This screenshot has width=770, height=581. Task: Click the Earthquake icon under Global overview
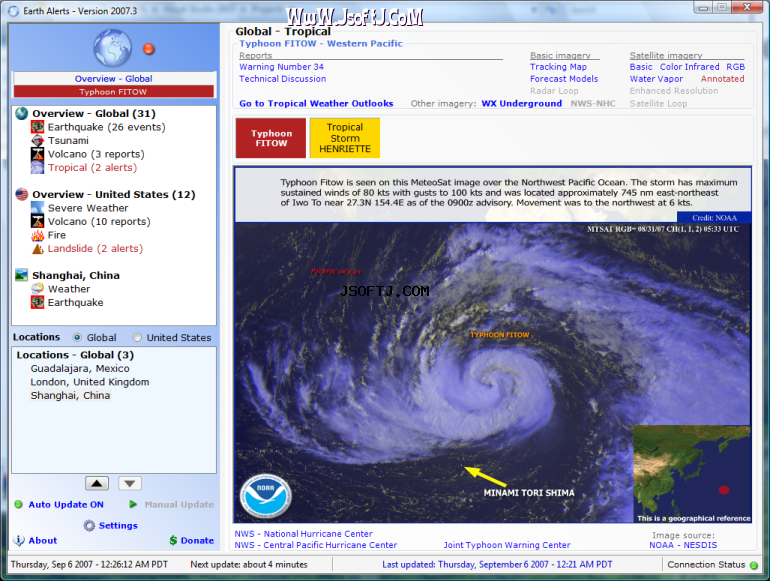pos(37,127)
